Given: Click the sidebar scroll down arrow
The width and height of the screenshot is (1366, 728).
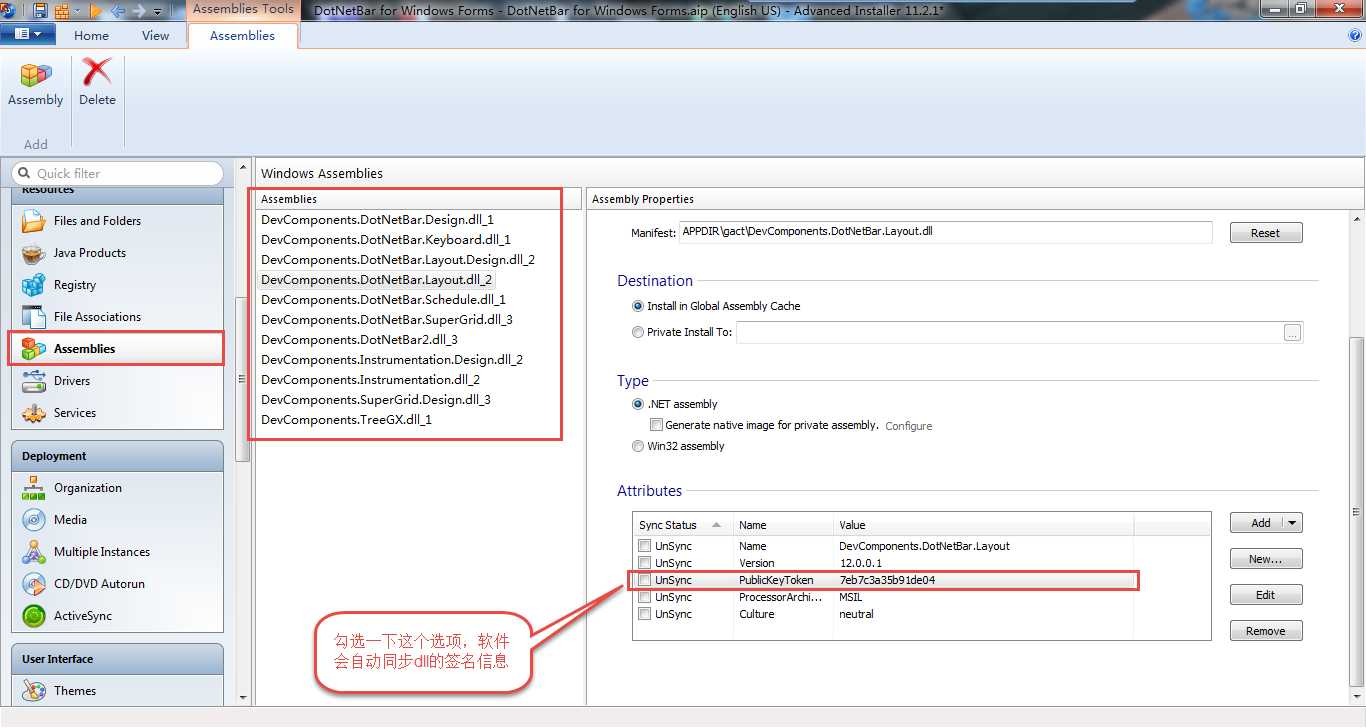Looking at the screenshot, I should tap(242, 697).
